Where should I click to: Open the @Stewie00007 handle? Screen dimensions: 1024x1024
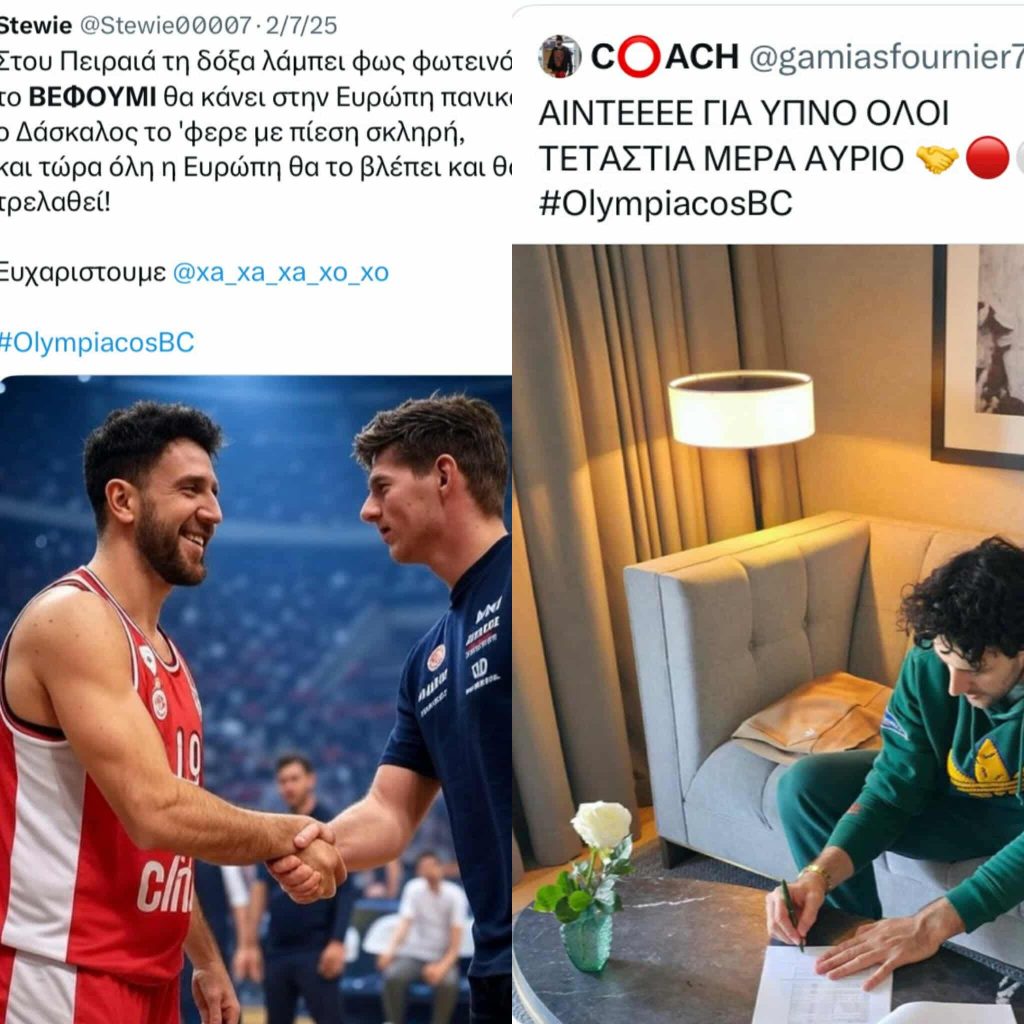(x=165, y=25)
